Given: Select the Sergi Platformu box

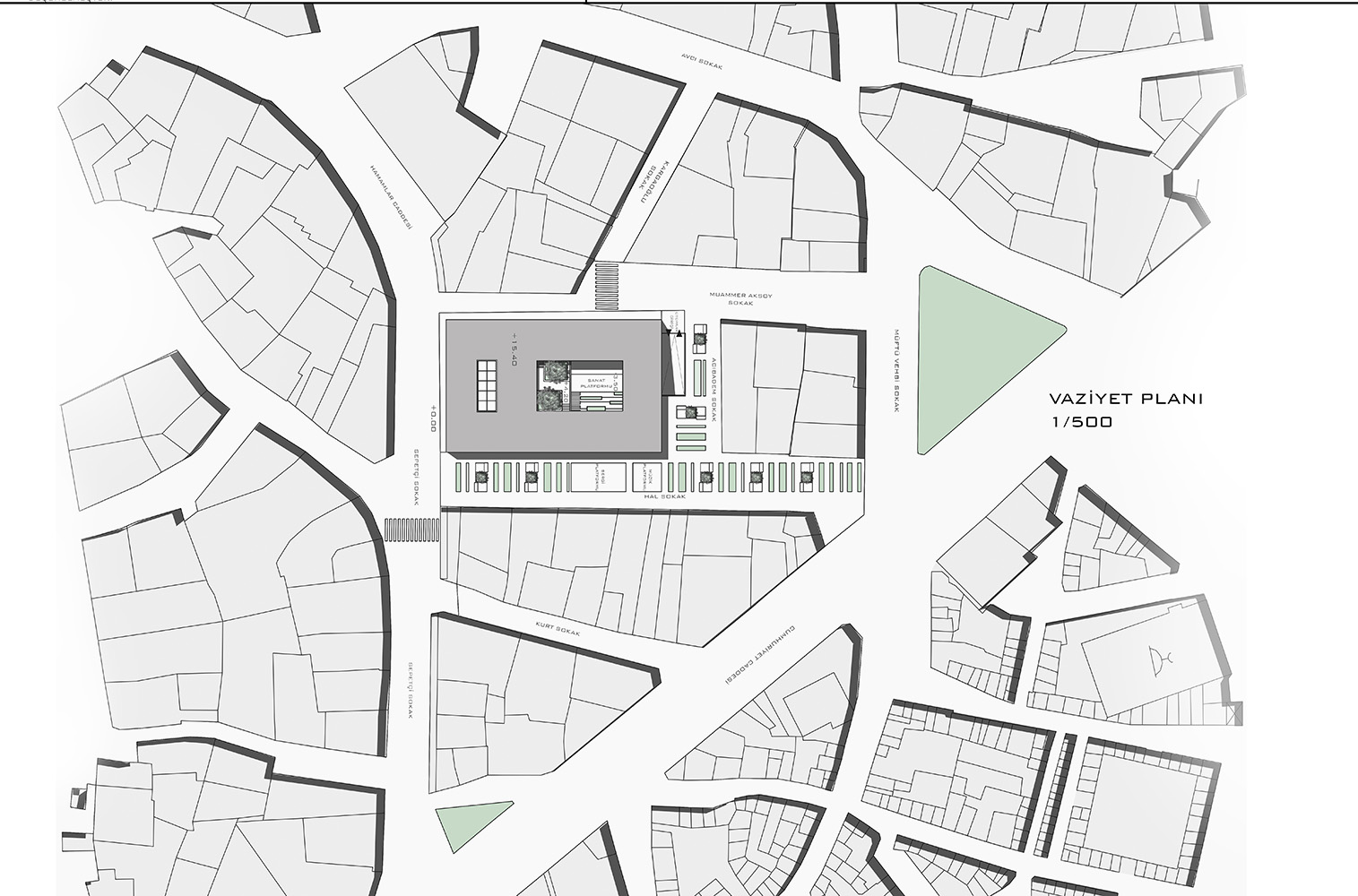Looking at the screenshot, I should pyautogui.click(x=598, y=478).
